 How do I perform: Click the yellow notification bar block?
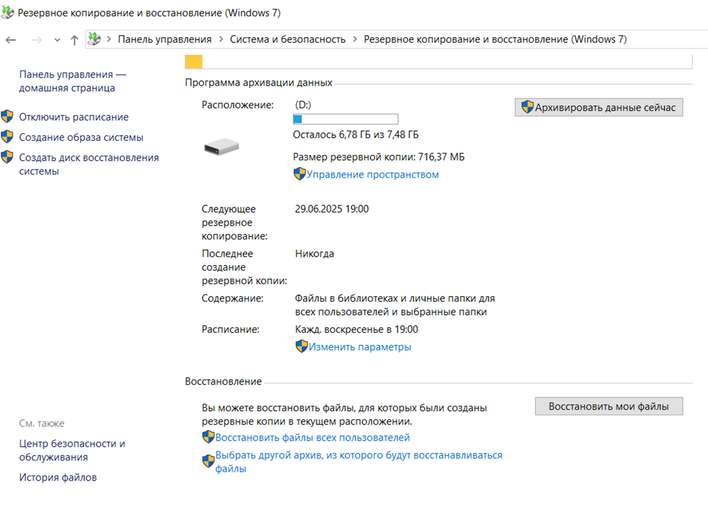[194, 62]
